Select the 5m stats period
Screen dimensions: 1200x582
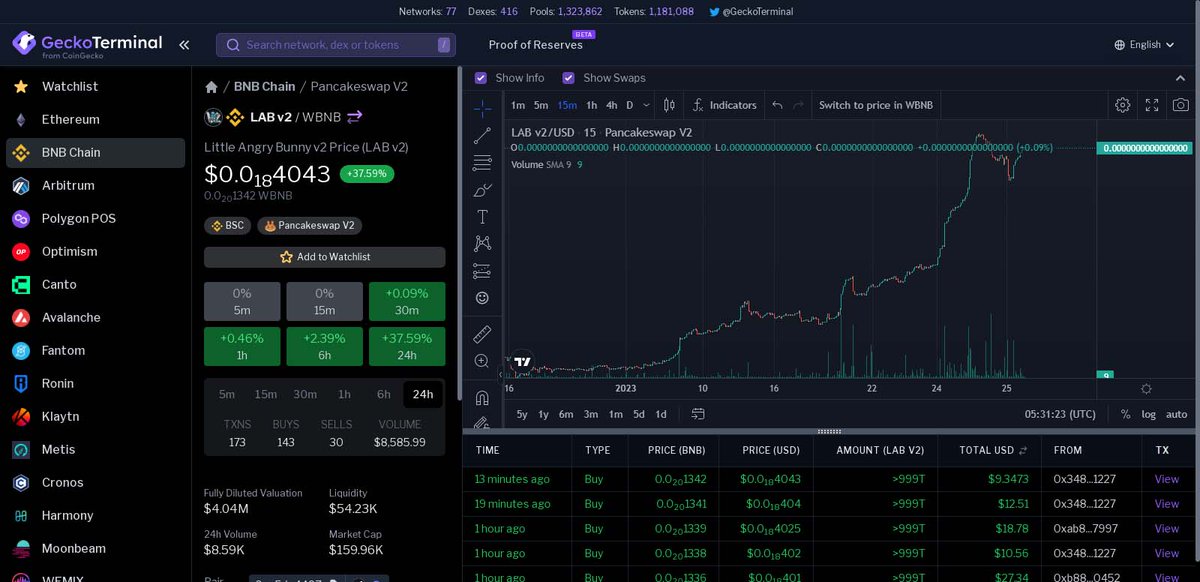227,394
